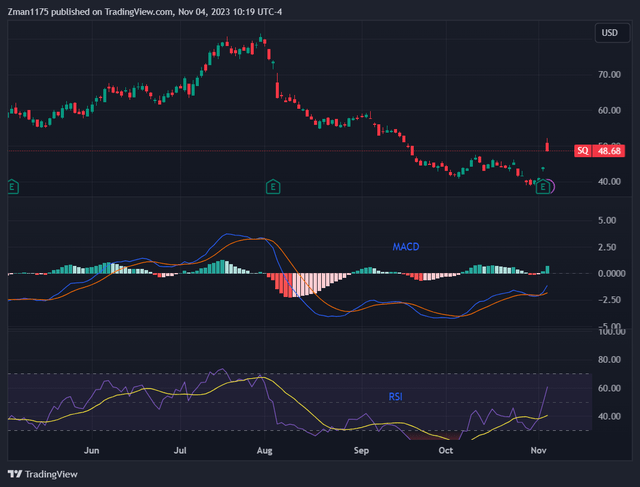Click the blue RSI indicator label

pos(397,397)
